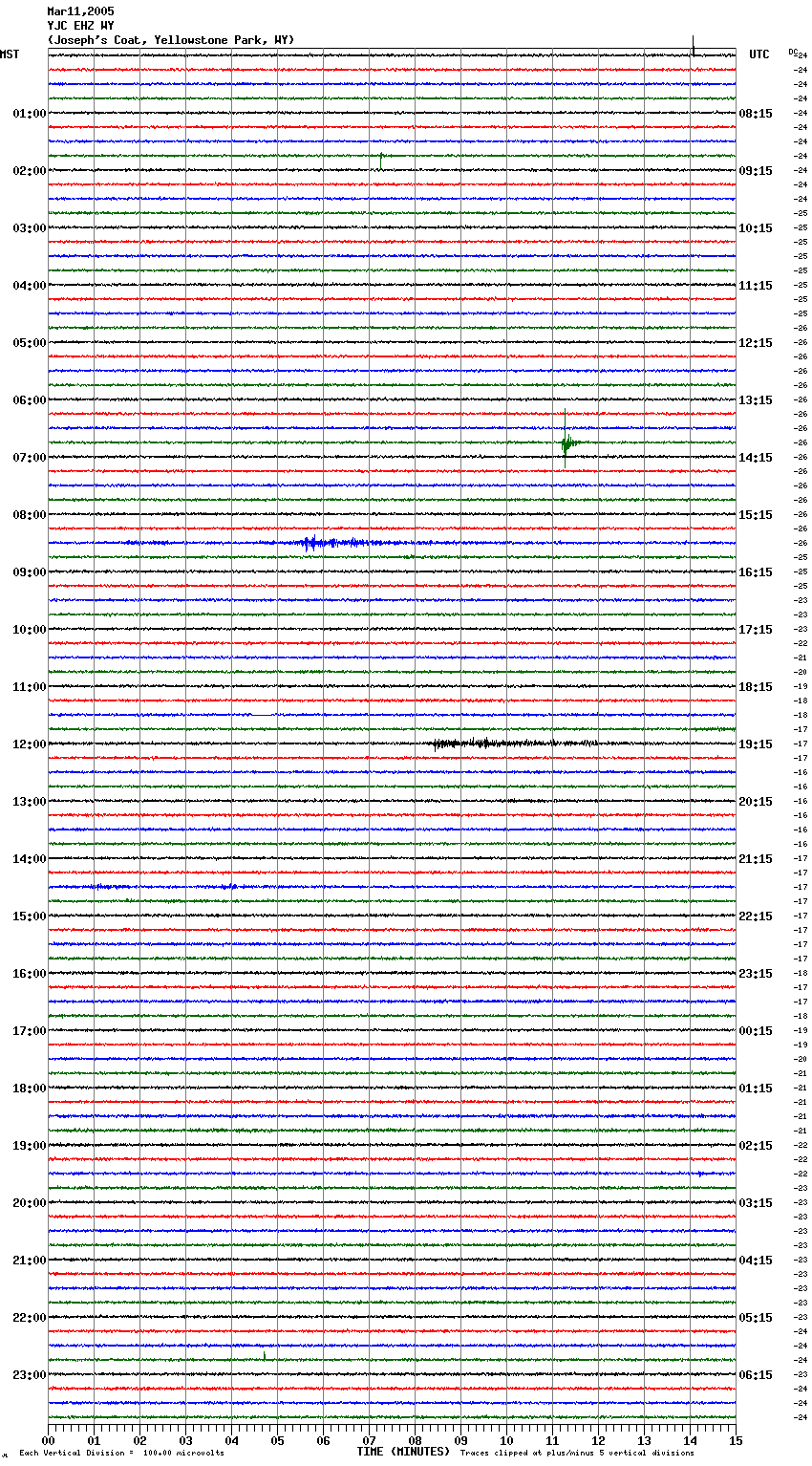The width and height of the screenshot is (812, 1466).
Task: Click the UTC timezone header
Action: (x=759, y=54)
